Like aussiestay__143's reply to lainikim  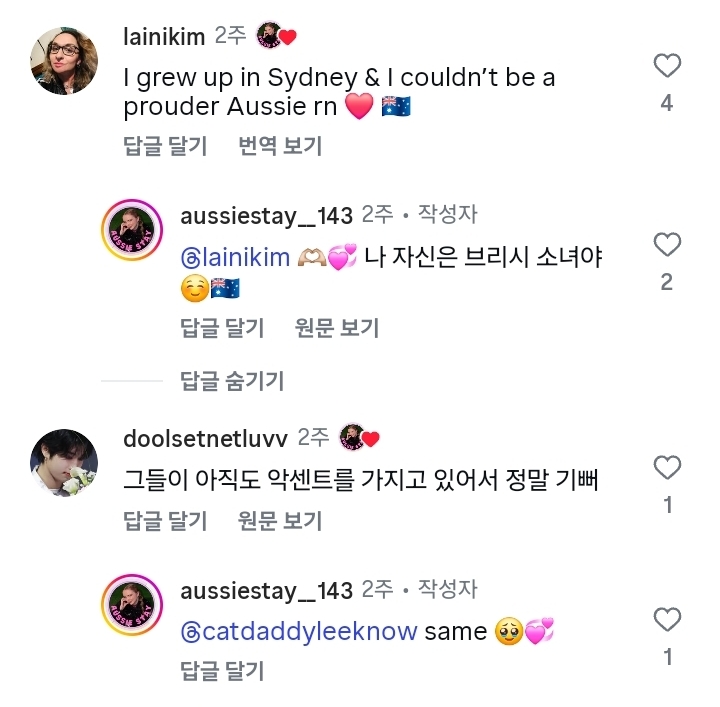click(x=666, y=245)
